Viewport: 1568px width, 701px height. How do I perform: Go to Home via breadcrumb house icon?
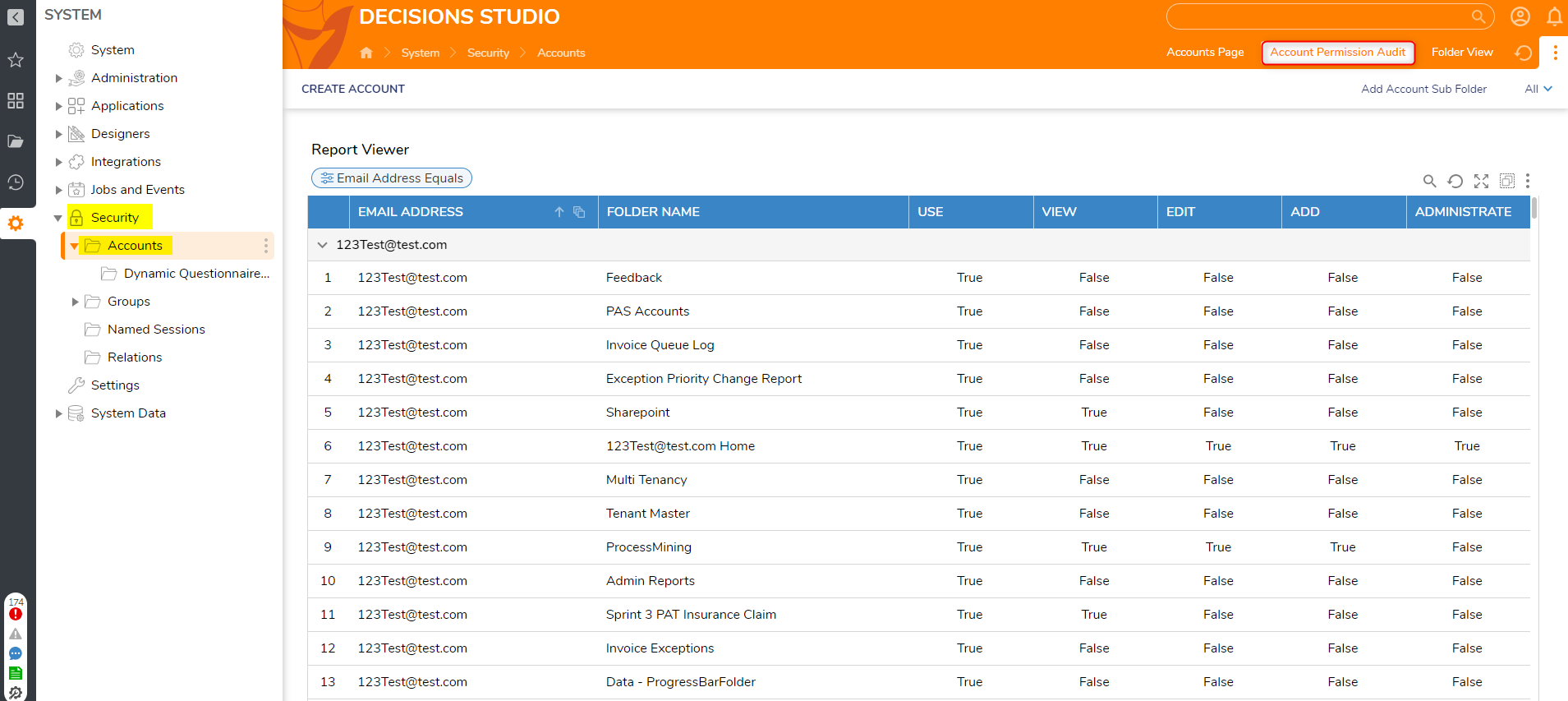tap(366, 53)
